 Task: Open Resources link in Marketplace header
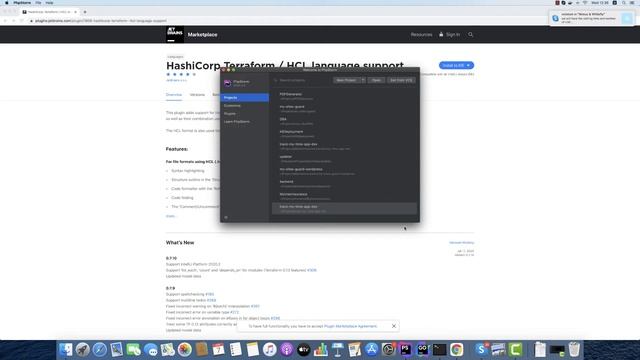coord(421,35)
